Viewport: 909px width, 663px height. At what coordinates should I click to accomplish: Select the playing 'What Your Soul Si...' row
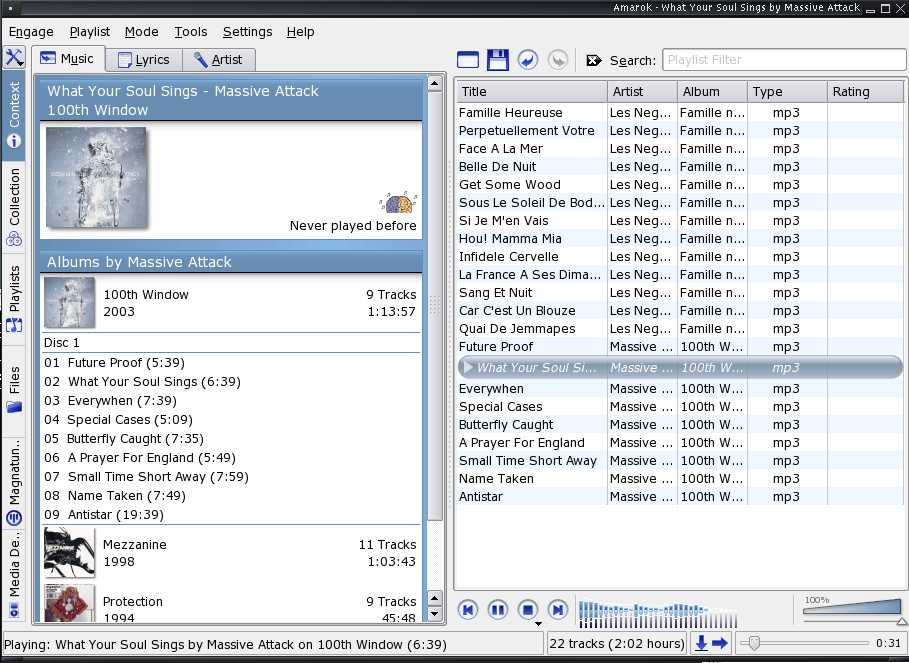pos(679,367)
